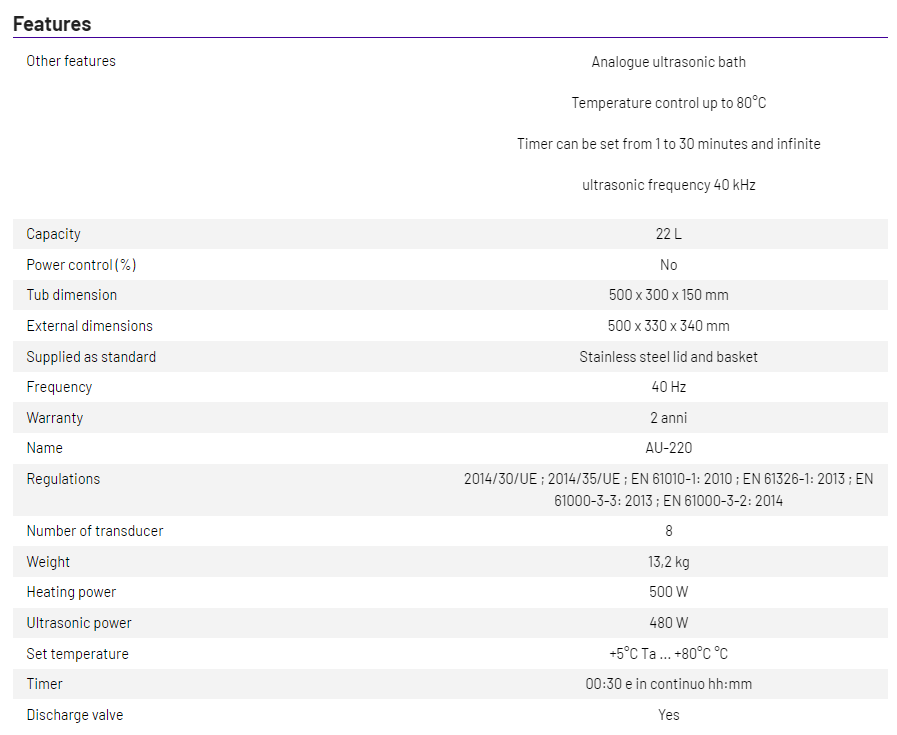897x735 pixels.
Task: Click 'Temperature control up to 80°C' text
Action: click(668, 103)
